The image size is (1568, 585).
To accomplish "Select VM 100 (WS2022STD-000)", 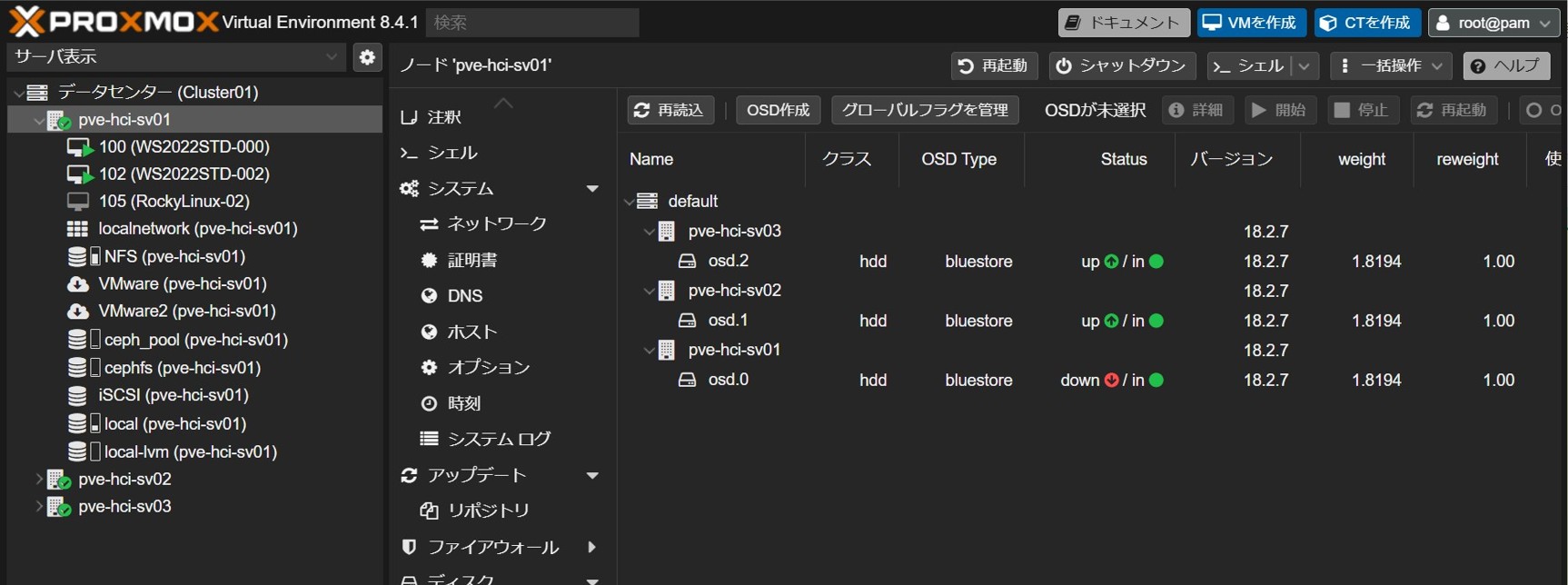I will (184, 146).
